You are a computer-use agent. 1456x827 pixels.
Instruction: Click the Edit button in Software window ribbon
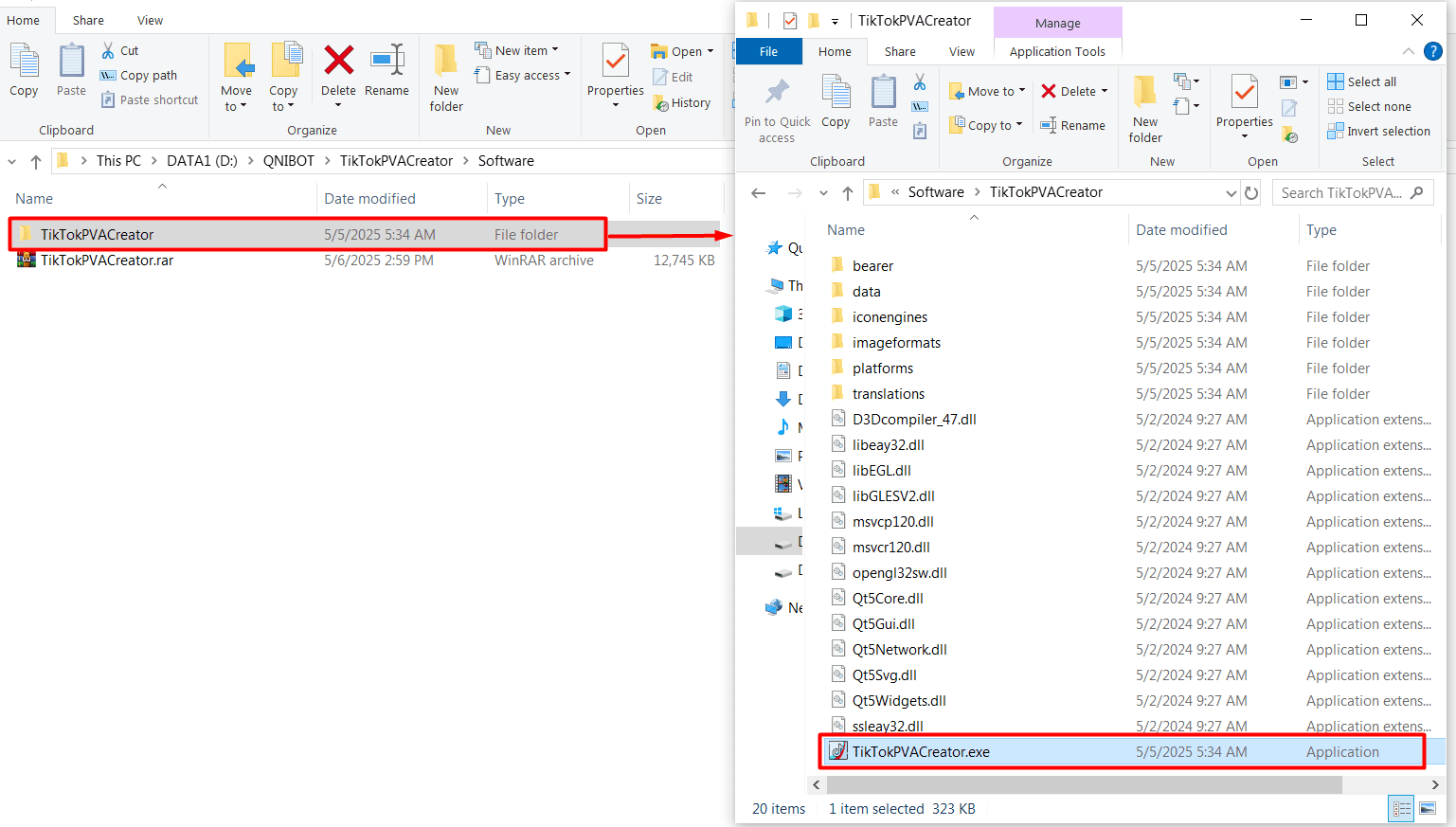click(x=674, y=77)
